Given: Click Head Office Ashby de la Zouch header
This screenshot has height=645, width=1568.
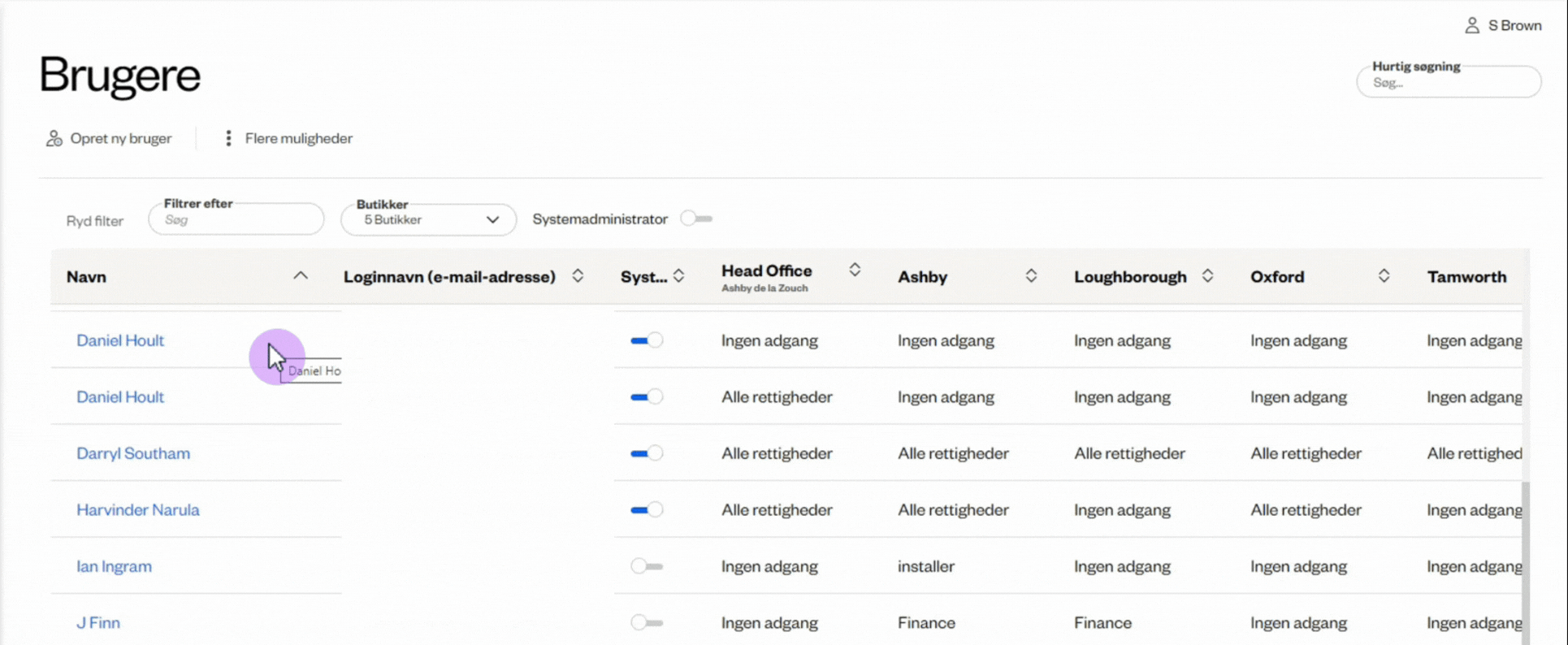Looking at the screenshot, I should (766, 276).
